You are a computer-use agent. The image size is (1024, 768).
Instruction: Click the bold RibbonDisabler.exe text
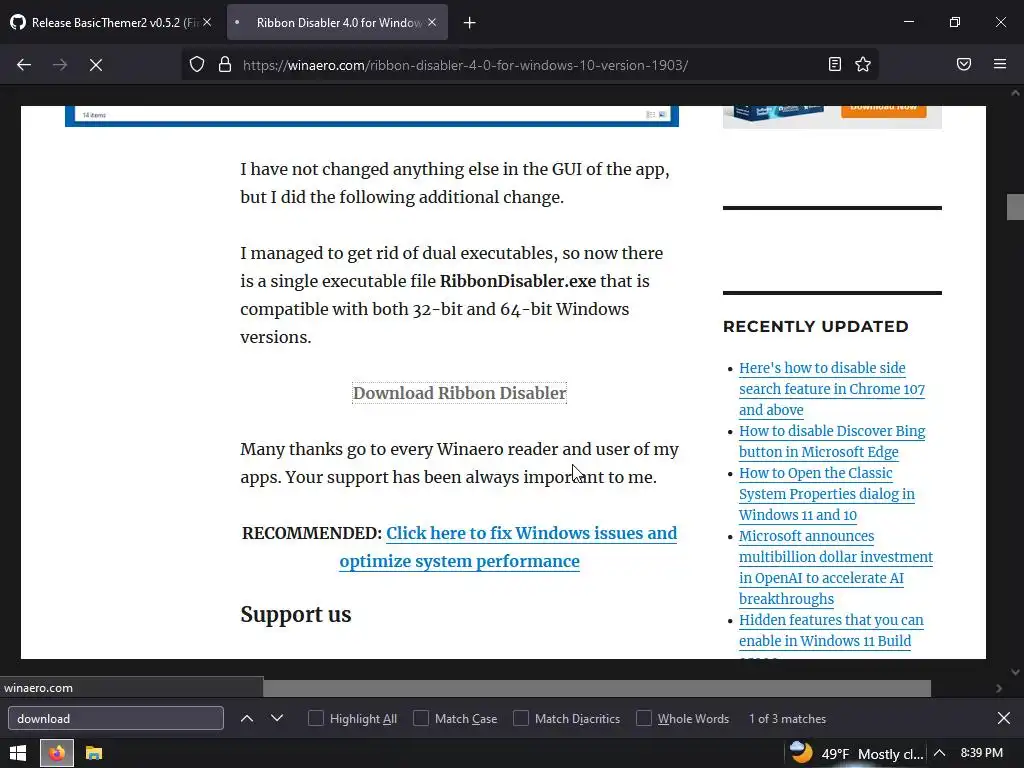click(518, 281)
